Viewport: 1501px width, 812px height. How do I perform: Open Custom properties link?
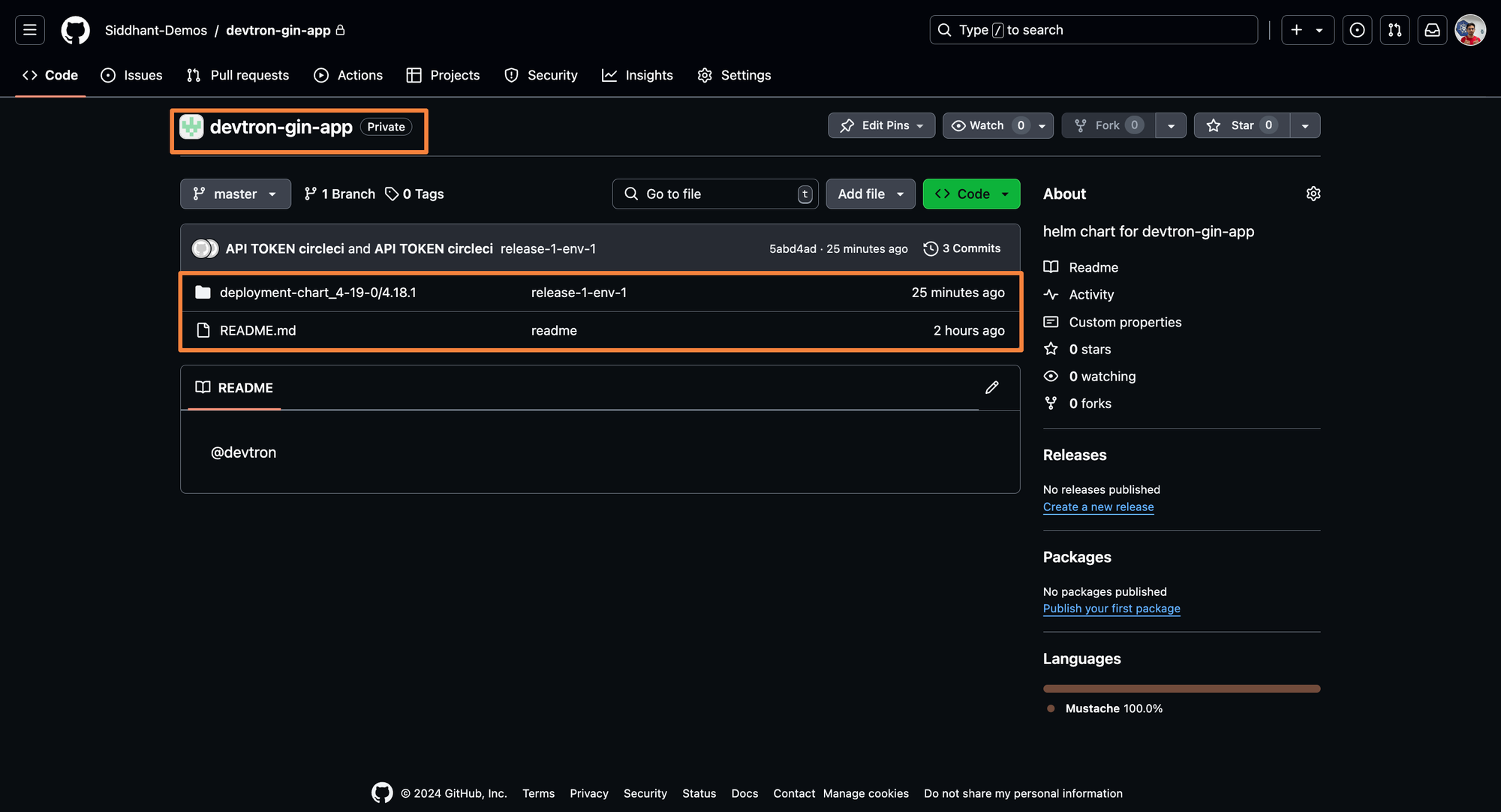(1113, 322)
